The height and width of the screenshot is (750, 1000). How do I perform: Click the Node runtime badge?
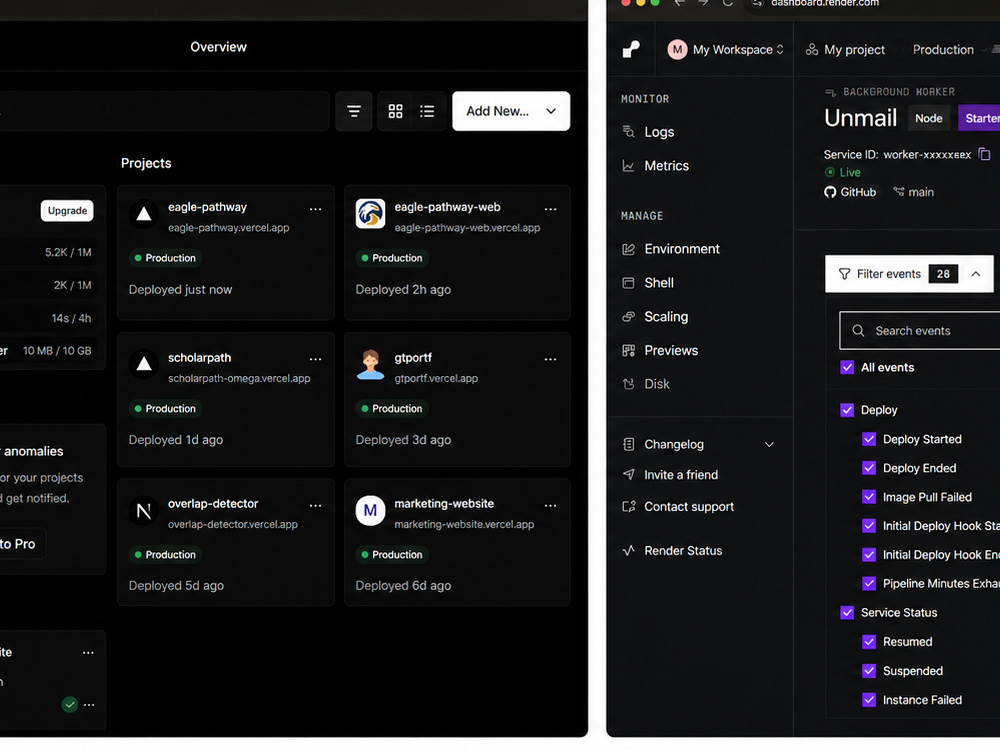tap(929, 119)
